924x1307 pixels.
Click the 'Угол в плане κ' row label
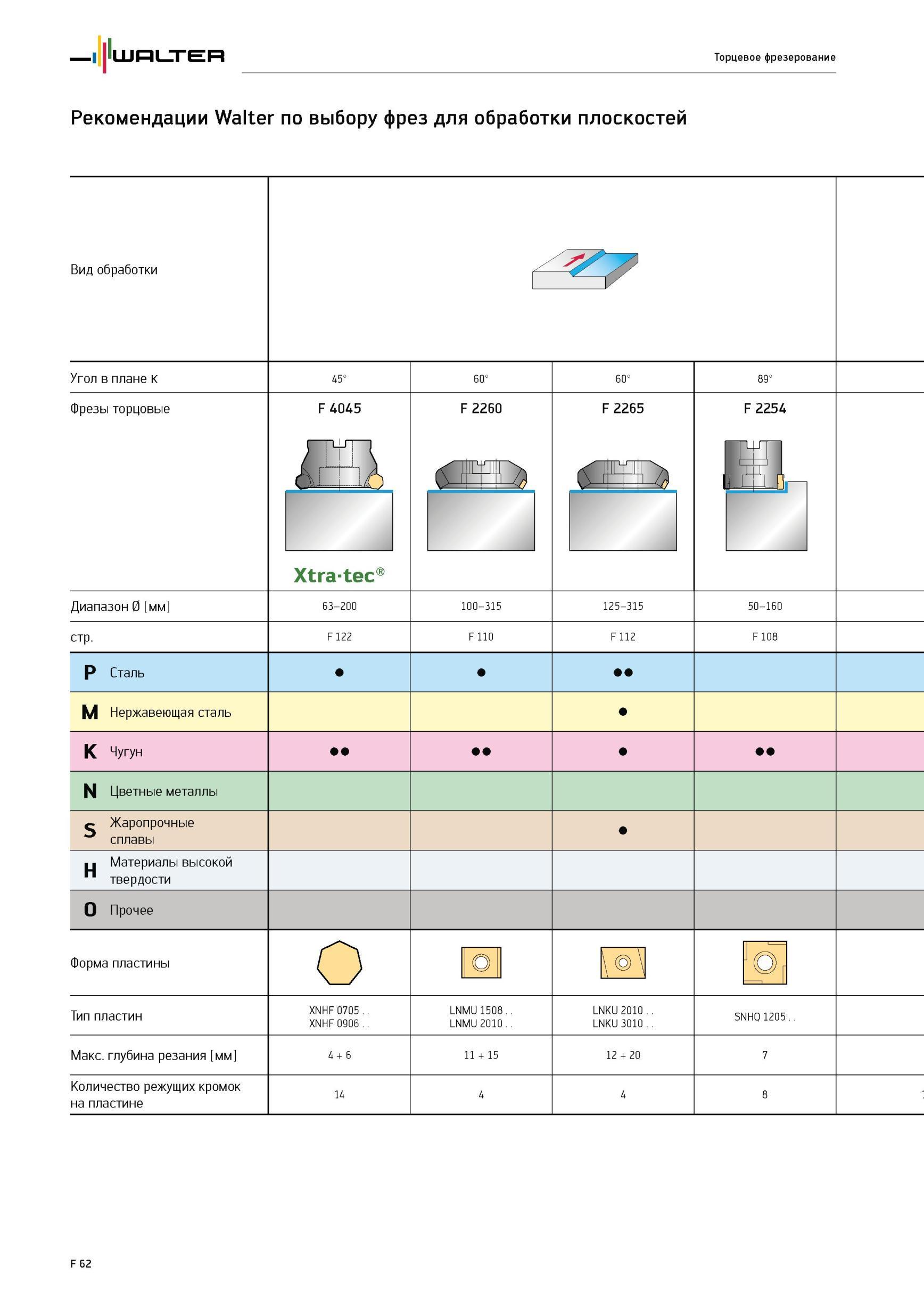114,378
